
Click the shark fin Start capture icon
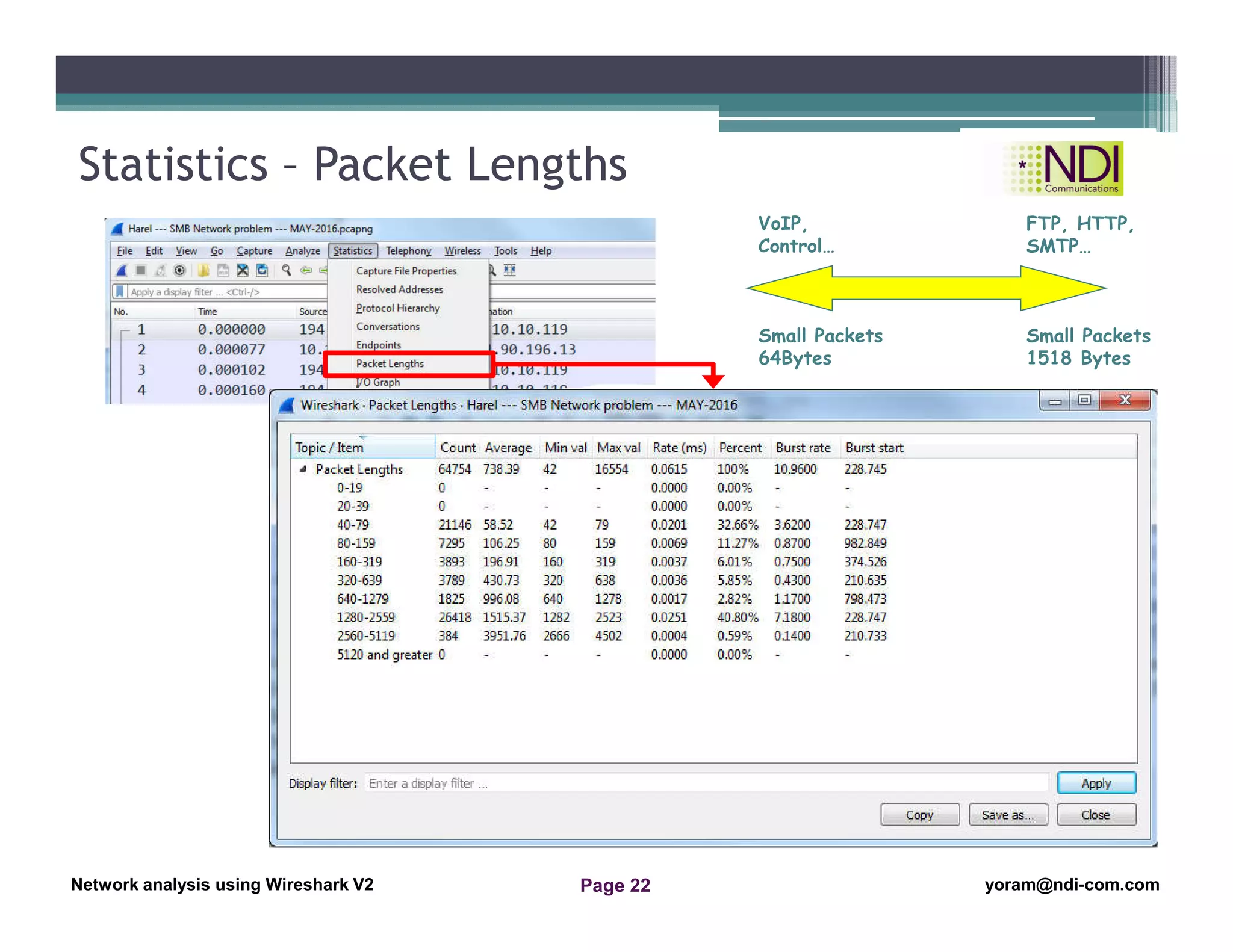coord(122,271)
